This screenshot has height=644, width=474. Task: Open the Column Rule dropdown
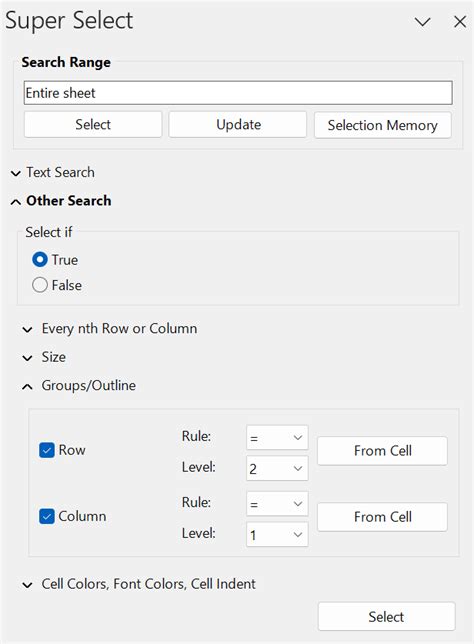tap(277, 504)
